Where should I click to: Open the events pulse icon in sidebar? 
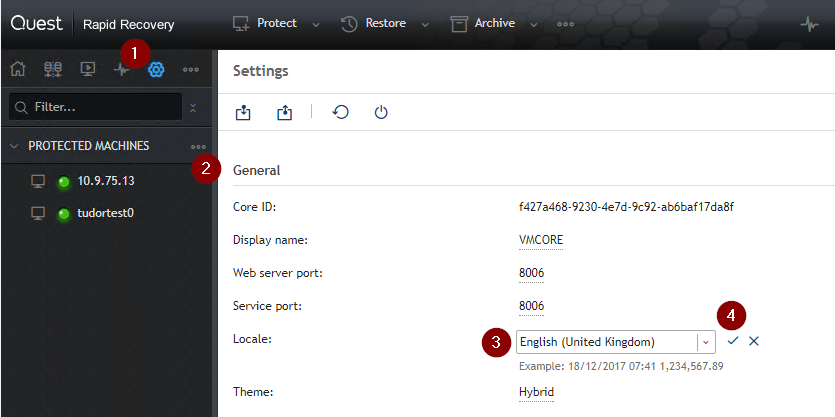[x=122, y=70]
